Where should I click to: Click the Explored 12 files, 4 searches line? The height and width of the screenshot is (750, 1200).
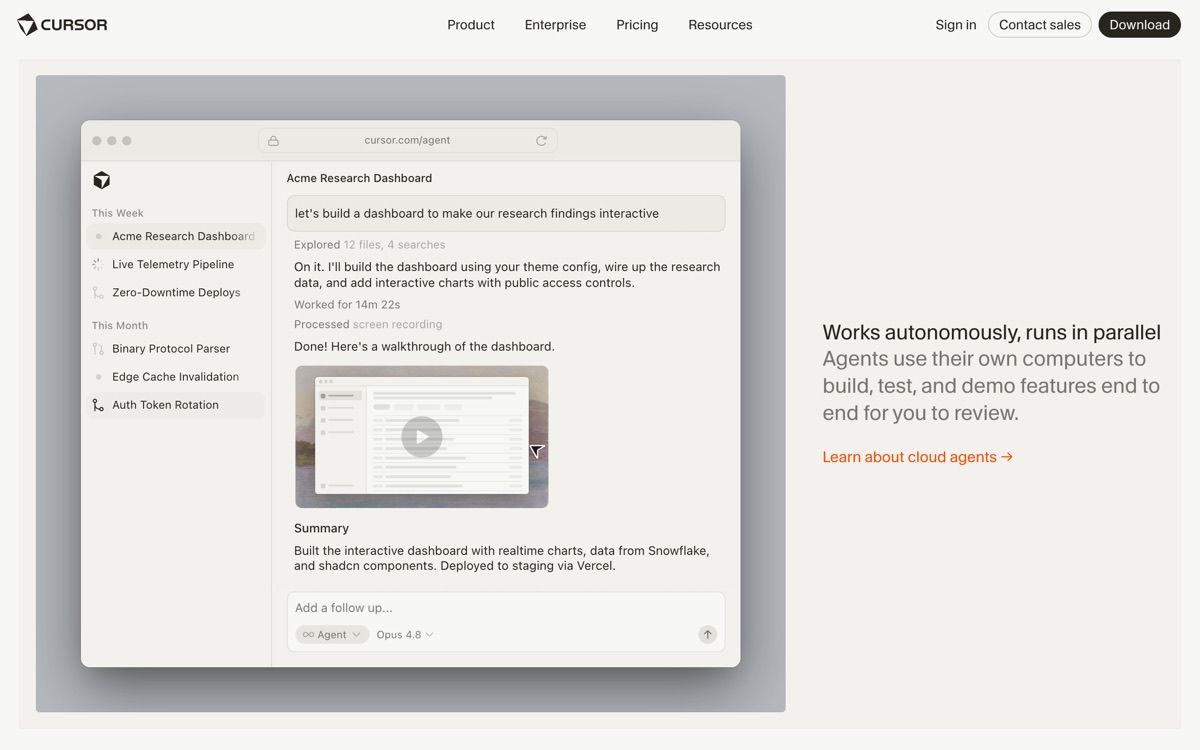pos(370,244)
